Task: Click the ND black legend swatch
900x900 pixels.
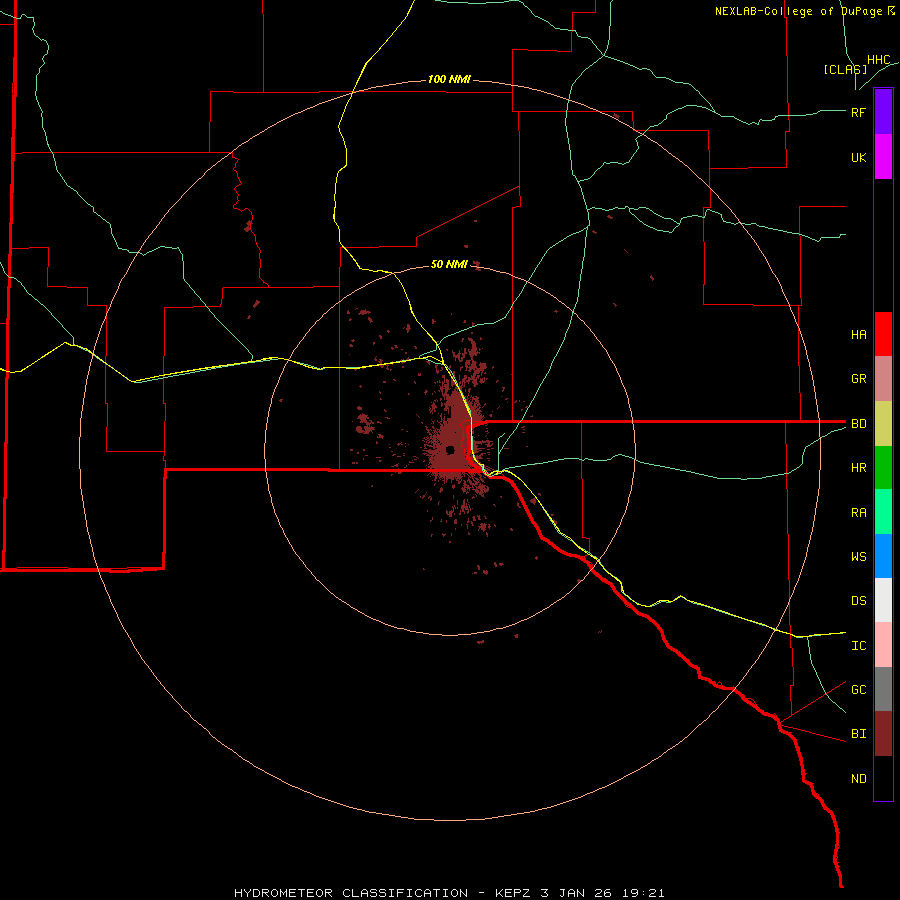Action: point(883,778)
